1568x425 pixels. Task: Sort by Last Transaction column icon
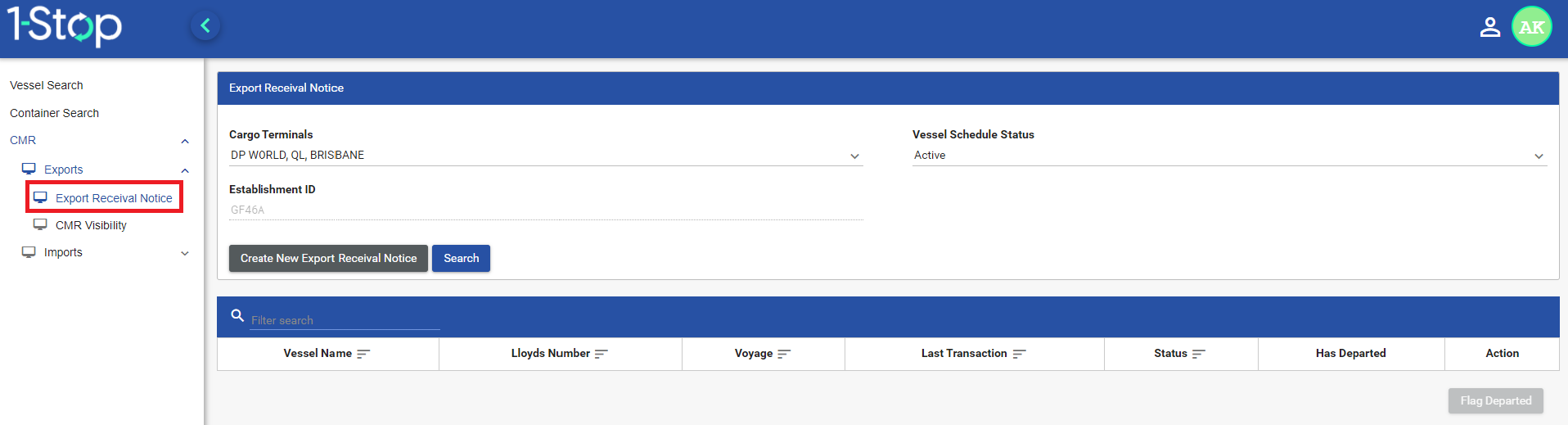(x=1019, y=354)
